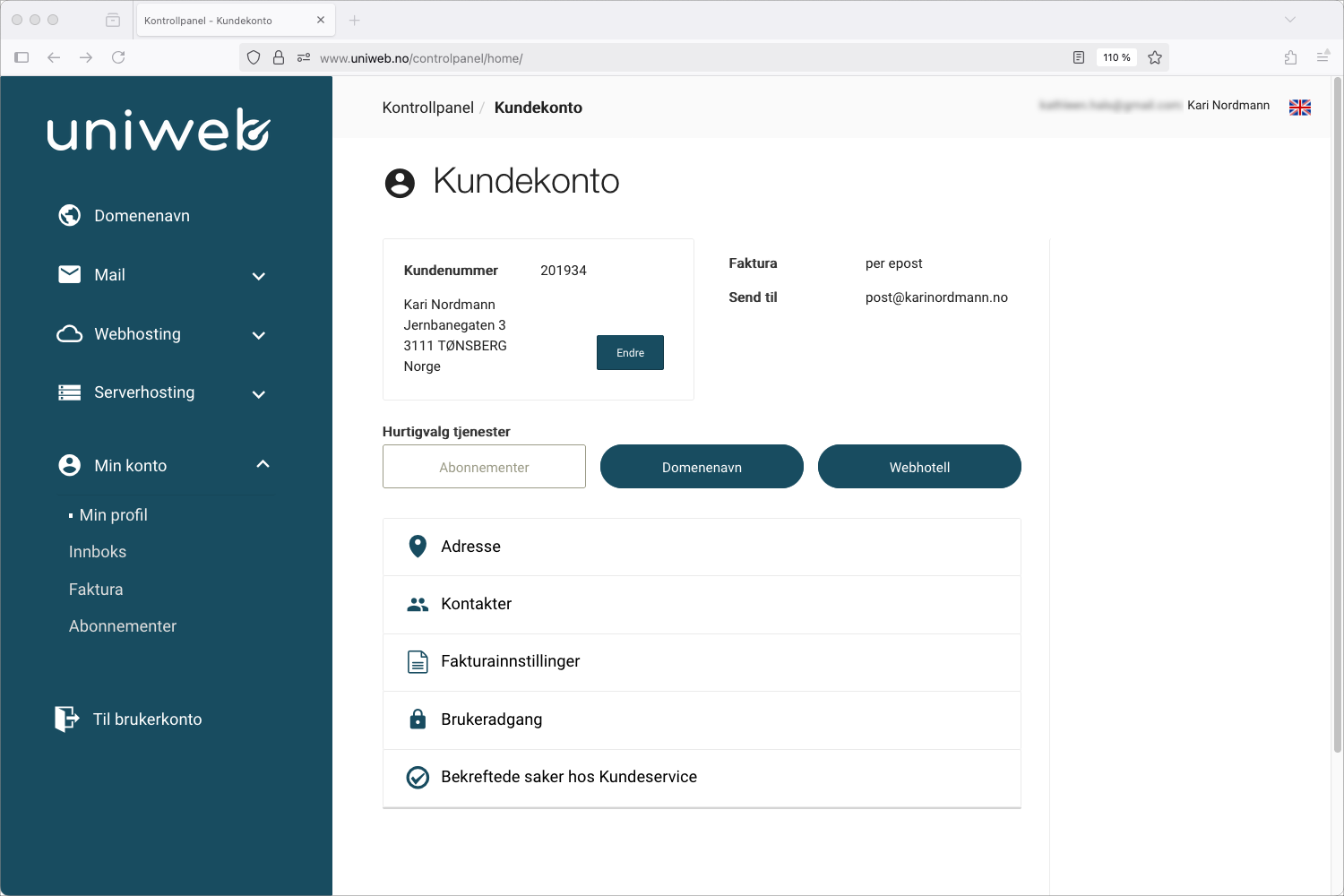Open Webhotell from quick-select services
The image size is (1344, 896).
919,466
